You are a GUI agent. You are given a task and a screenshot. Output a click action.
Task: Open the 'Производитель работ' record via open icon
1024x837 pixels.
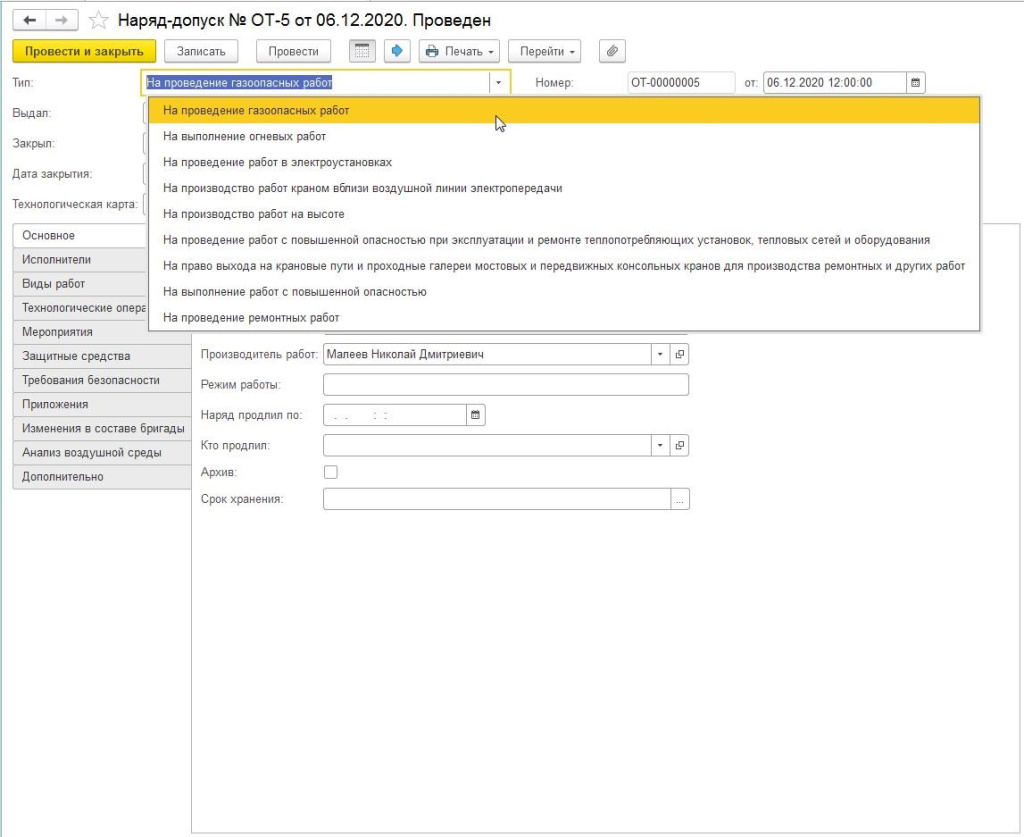pos(679,355)
